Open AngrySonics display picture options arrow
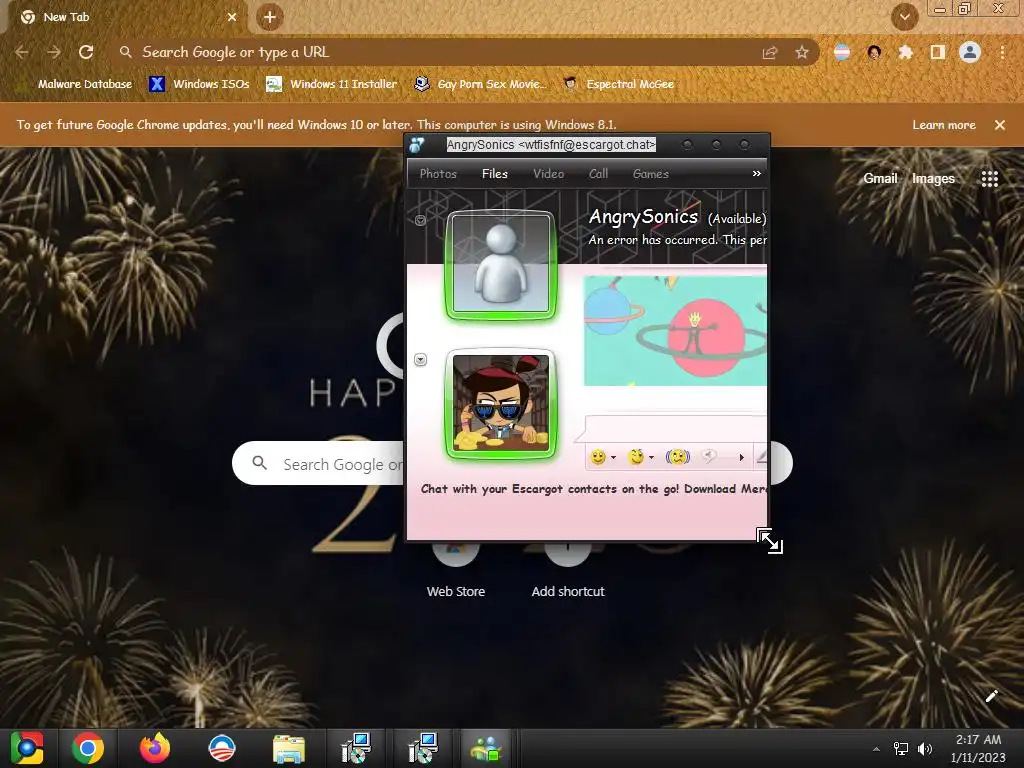The height and width of the screenshot is (768, 1024). (x=421, y=221)
